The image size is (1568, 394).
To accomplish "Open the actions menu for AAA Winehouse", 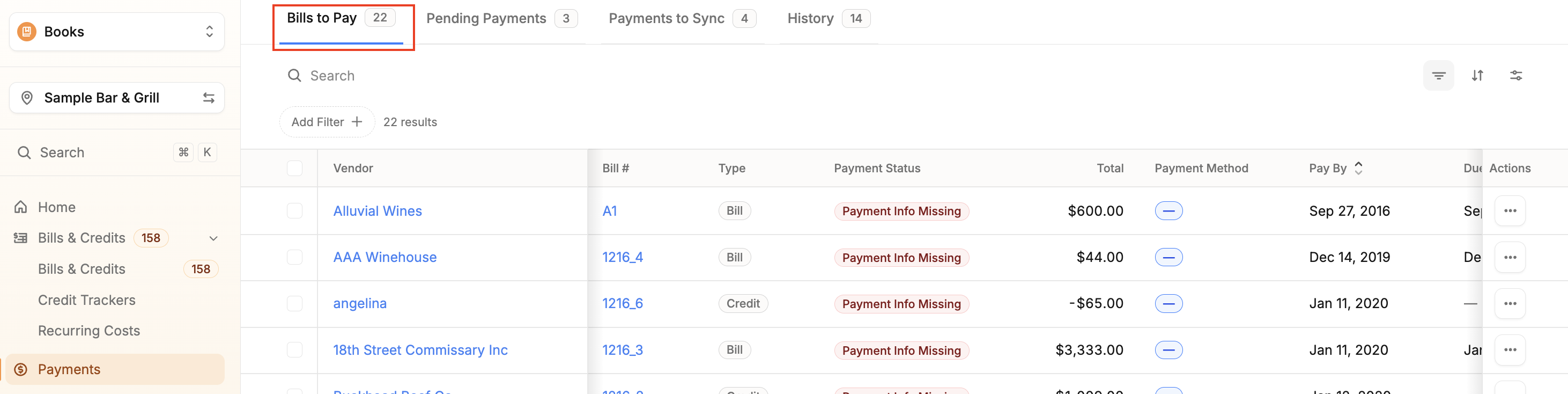I will (1510, 257).
